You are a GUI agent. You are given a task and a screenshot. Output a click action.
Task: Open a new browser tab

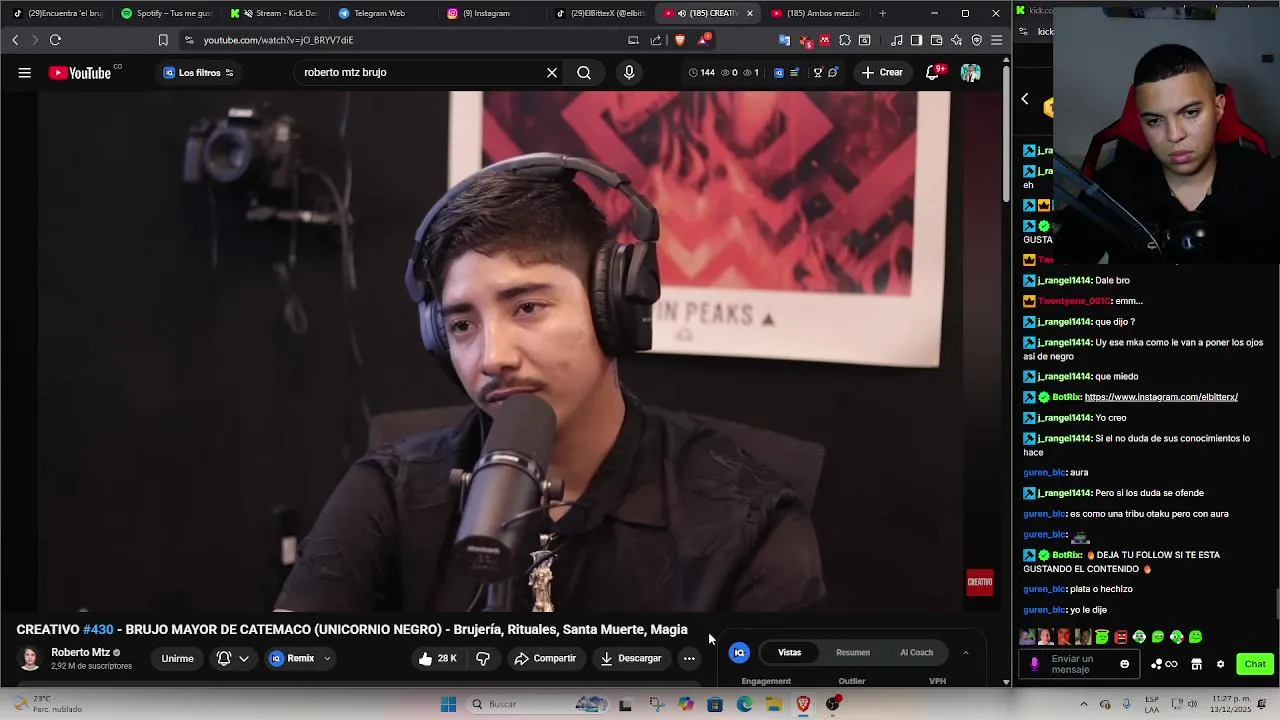coord(882,13)
